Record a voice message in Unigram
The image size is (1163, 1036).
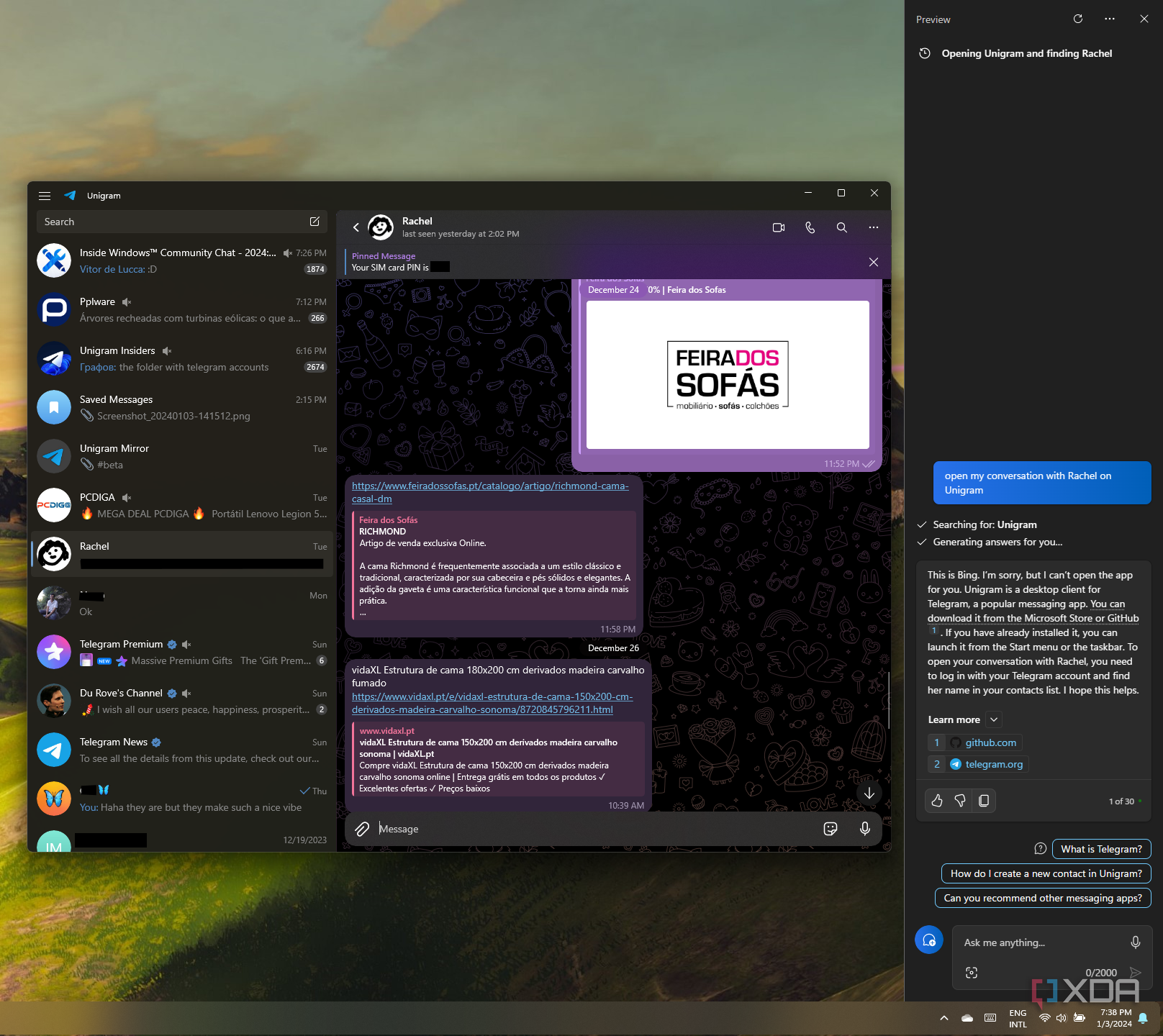[x=864, y=829]
